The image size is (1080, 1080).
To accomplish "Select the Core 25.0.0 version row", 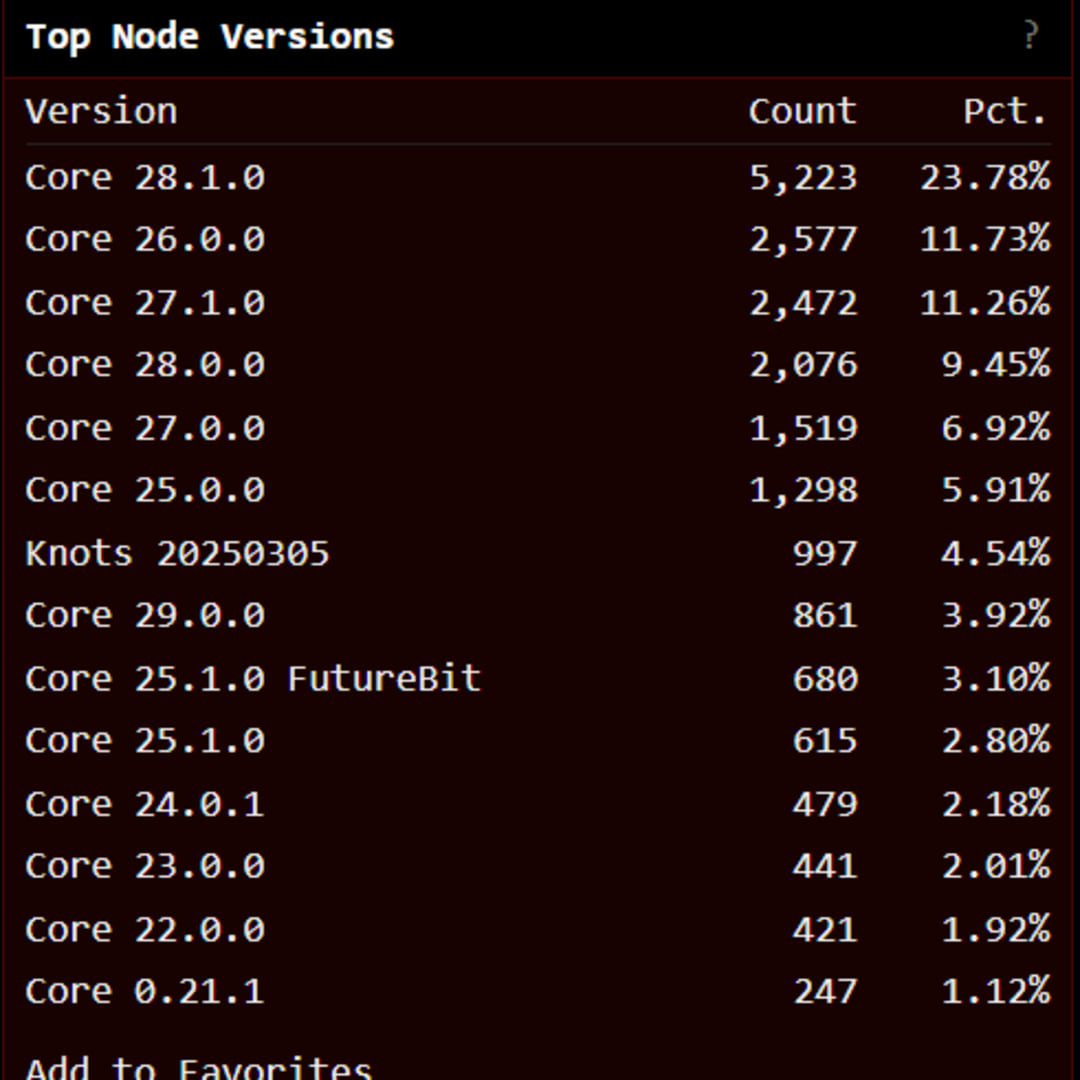I will click(538, 490).
